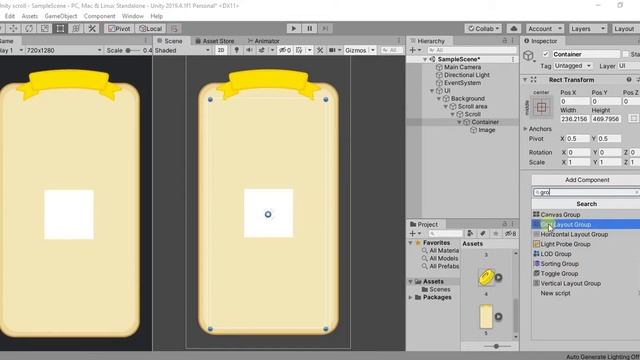Toggle Container active checkbox in Inspector
Image resolution: width=640 pixels, height=360 pixels.
546,54
